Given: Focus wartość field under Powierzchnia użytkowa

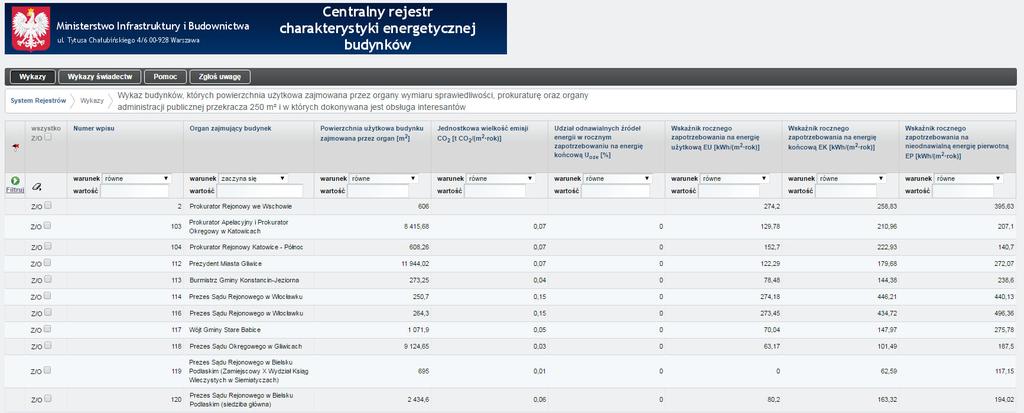Looking at the screenshot, I should point(378,191).
